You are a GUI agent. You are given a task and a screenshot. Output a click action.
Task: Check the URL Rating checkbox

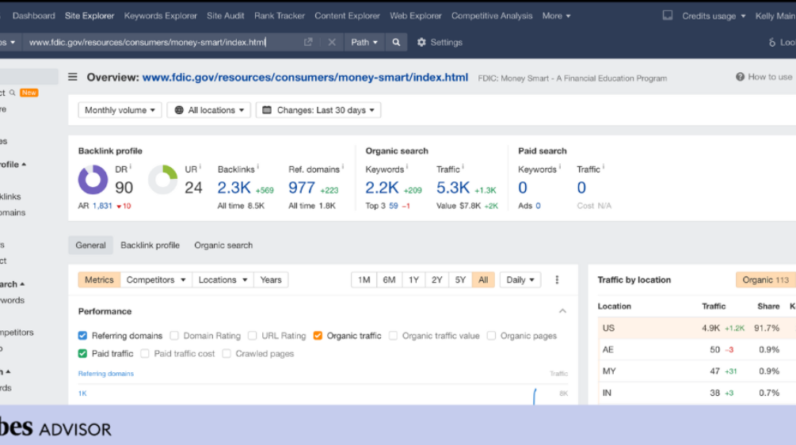point(252,335)
